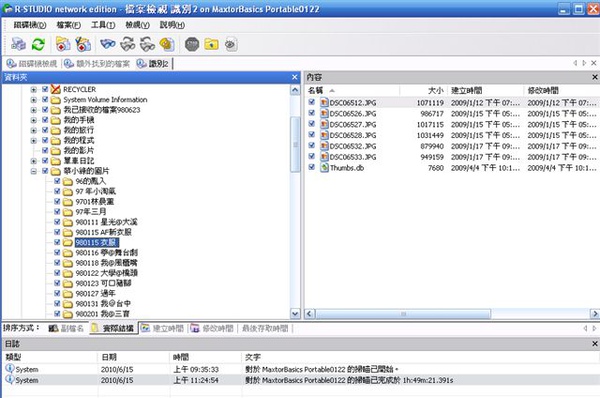Image resolution: width=600 pixels, height=398 pixels.
Task: Click the find next binoculars icon
Action: coord(128,44)
